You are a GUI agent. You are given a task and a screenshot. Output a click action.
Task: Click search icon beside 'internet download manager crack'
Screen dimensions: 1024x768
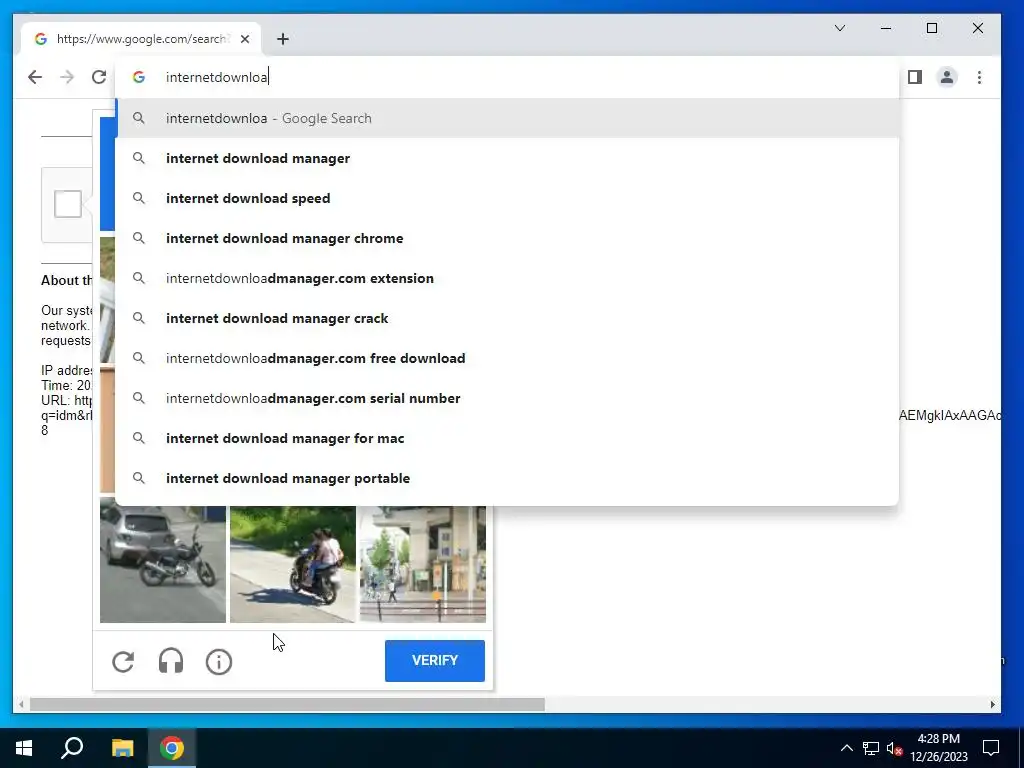coord(138,318)
